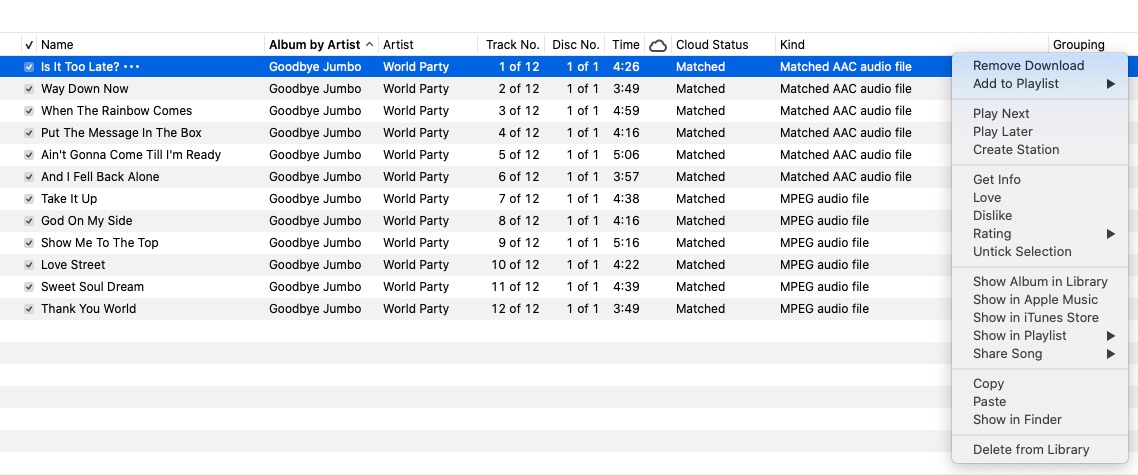Viewport: 1138px width, 475px height.
Task: Click the 7 of 12 track number
Action: pos(519,199)
